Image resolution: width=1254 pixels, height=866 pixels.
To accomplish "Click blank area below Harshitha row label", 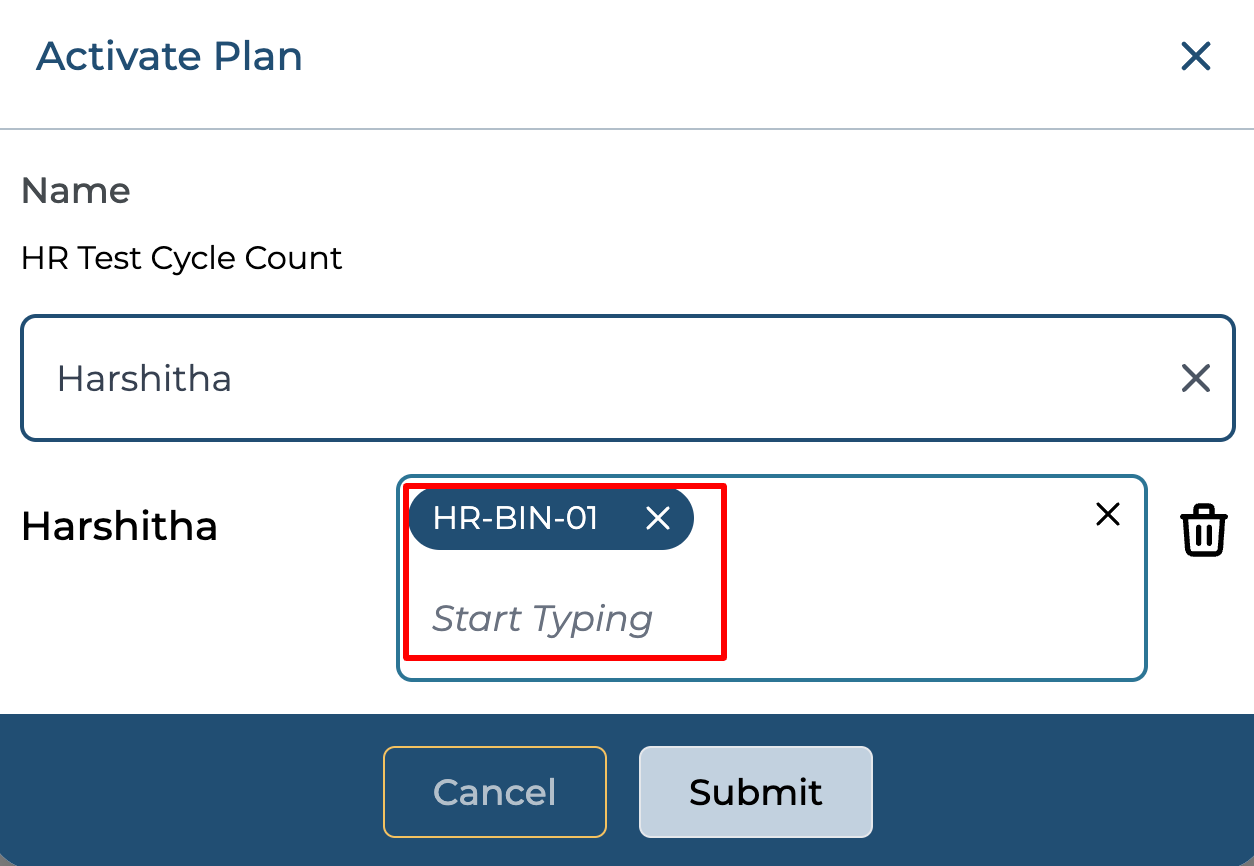I will pyautogui.click(x=150, y=630).
